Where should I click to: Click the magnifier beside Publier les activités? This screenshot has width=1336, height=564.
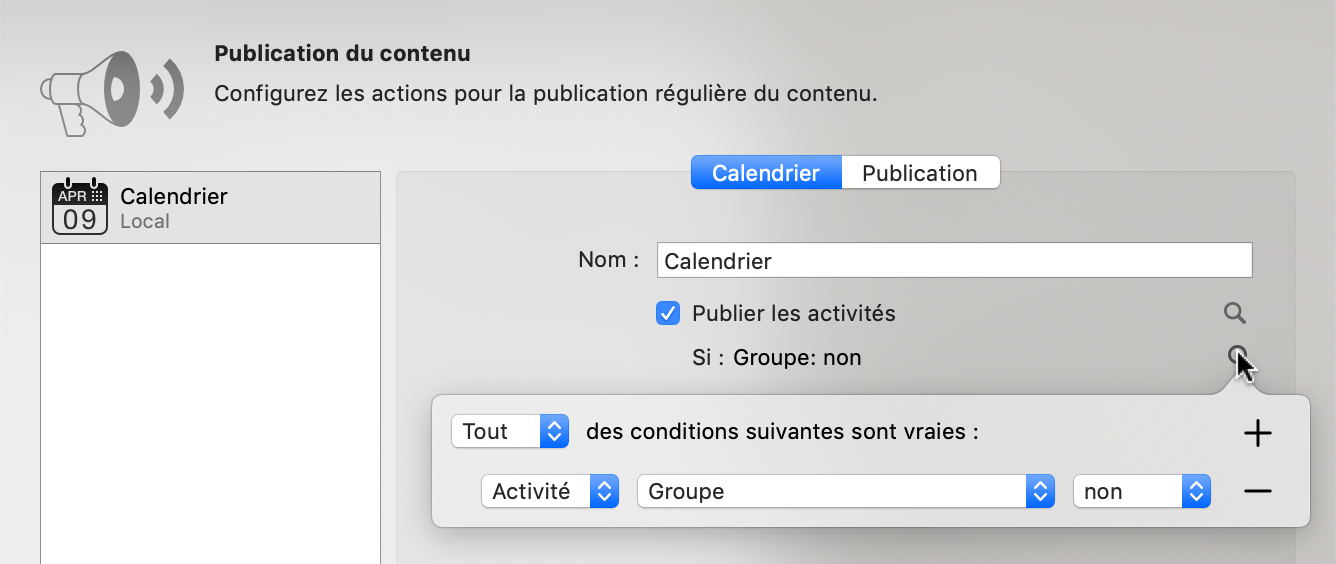pyautogui.click(x=1235, y=314)
